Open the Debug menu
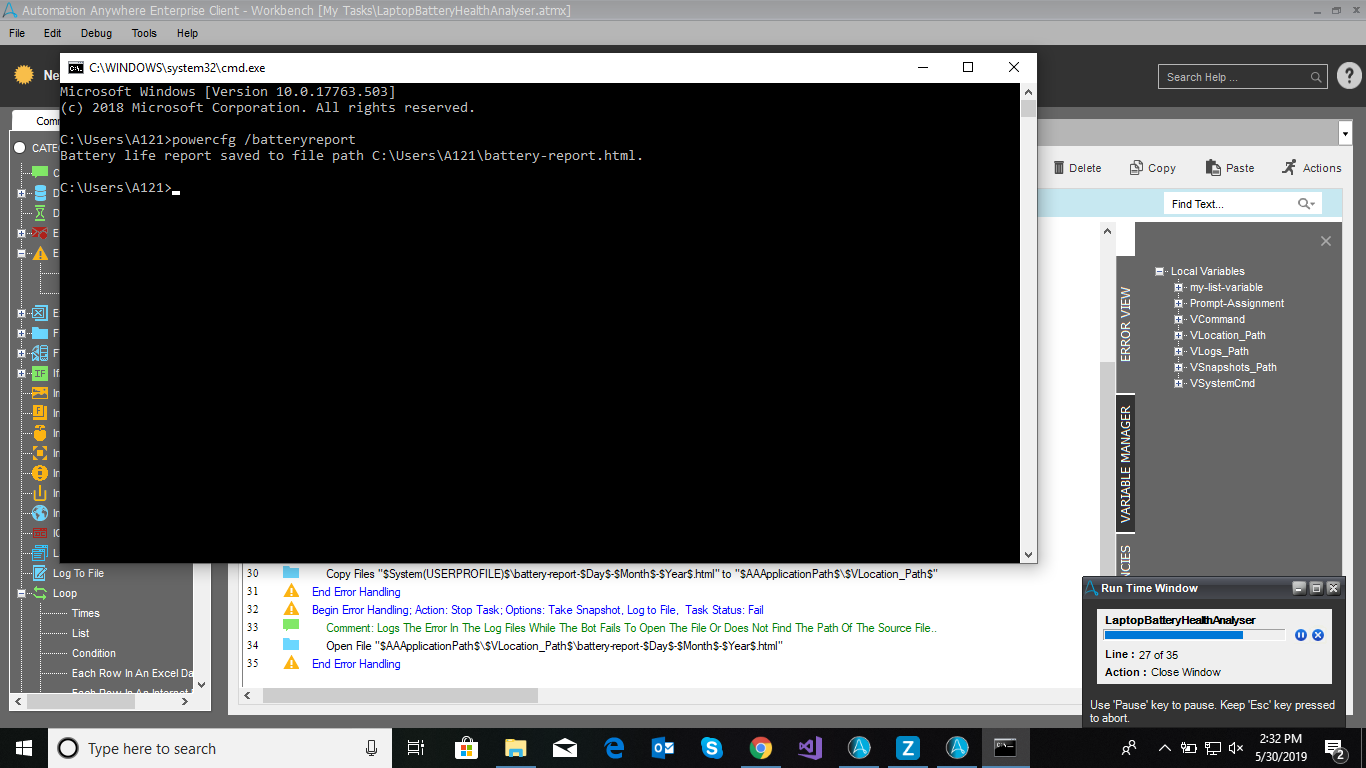The height and width of the screenshot is (768, 1366). click(x=96, y=33)
